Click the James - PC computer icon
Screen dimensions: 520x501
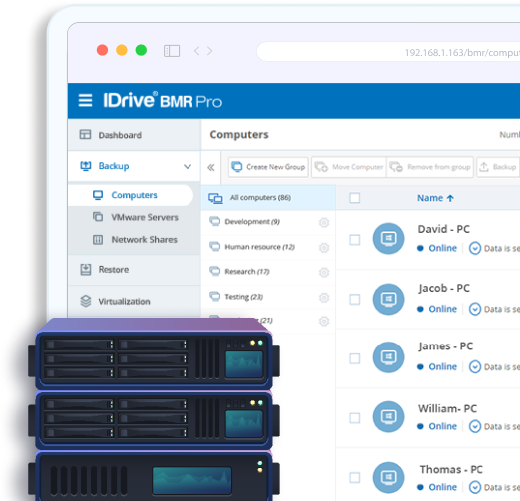388,357
